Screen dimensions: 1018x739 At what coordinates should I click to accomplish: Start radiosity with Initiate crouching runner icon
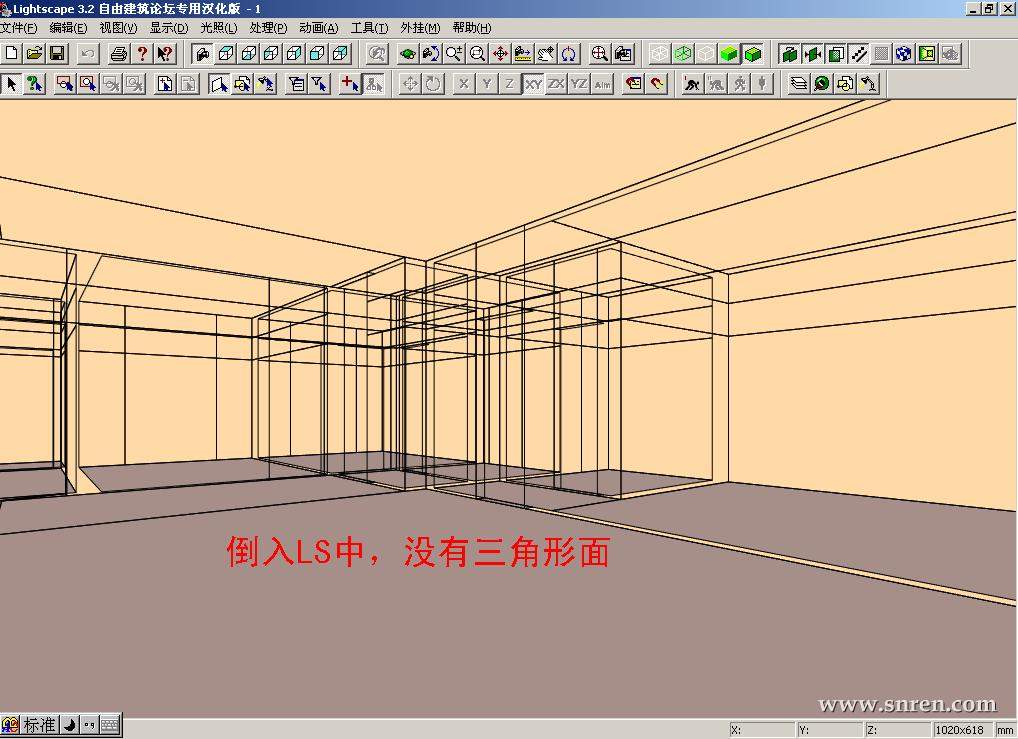[x=692, y=84]
